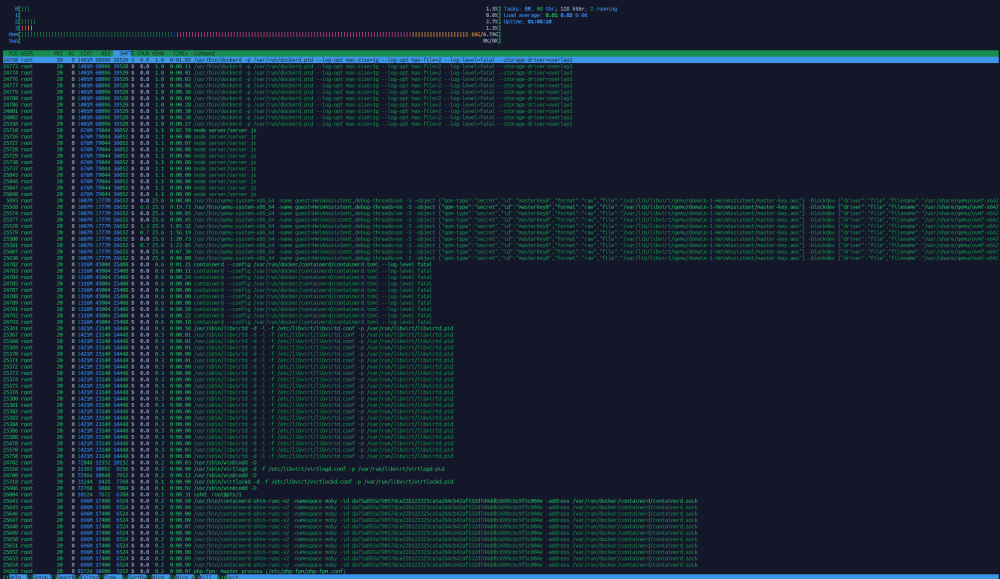The width and height of the screenshot is (1000, 579).
Task: Open the F6 SortBy selector
Action: [x=134, y=576]
